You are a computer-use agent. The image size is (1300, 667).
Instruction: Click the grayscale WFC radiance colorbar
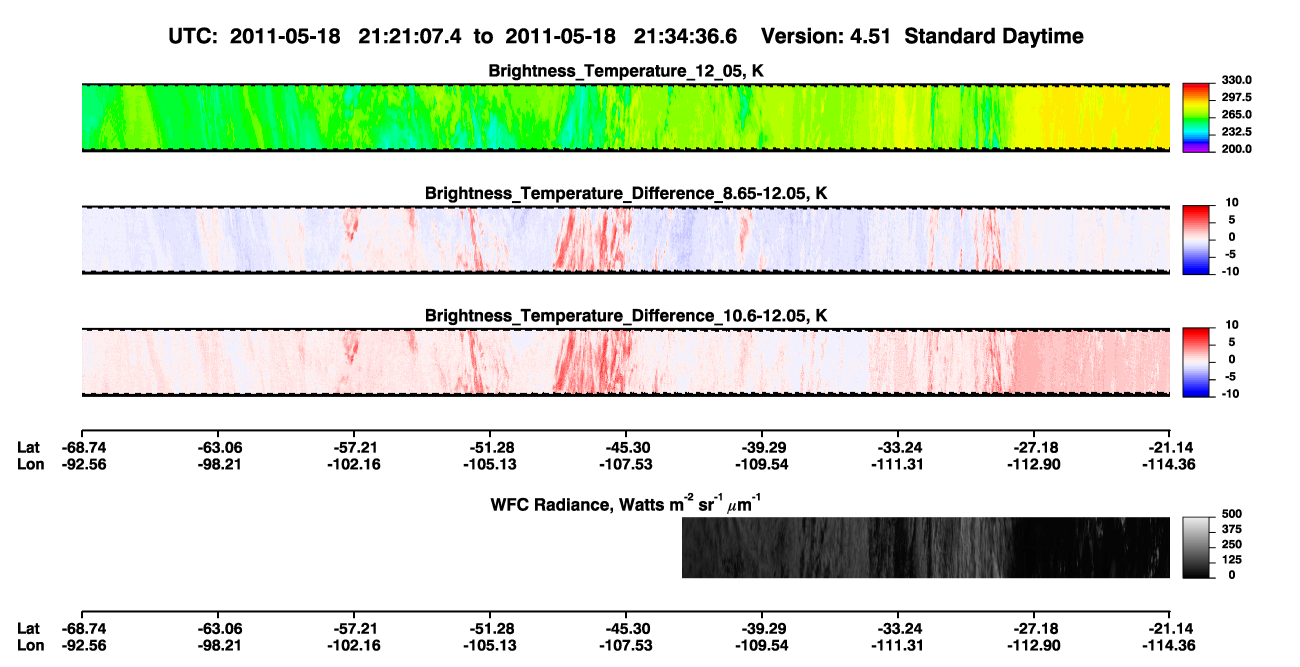click(1198, 547)
